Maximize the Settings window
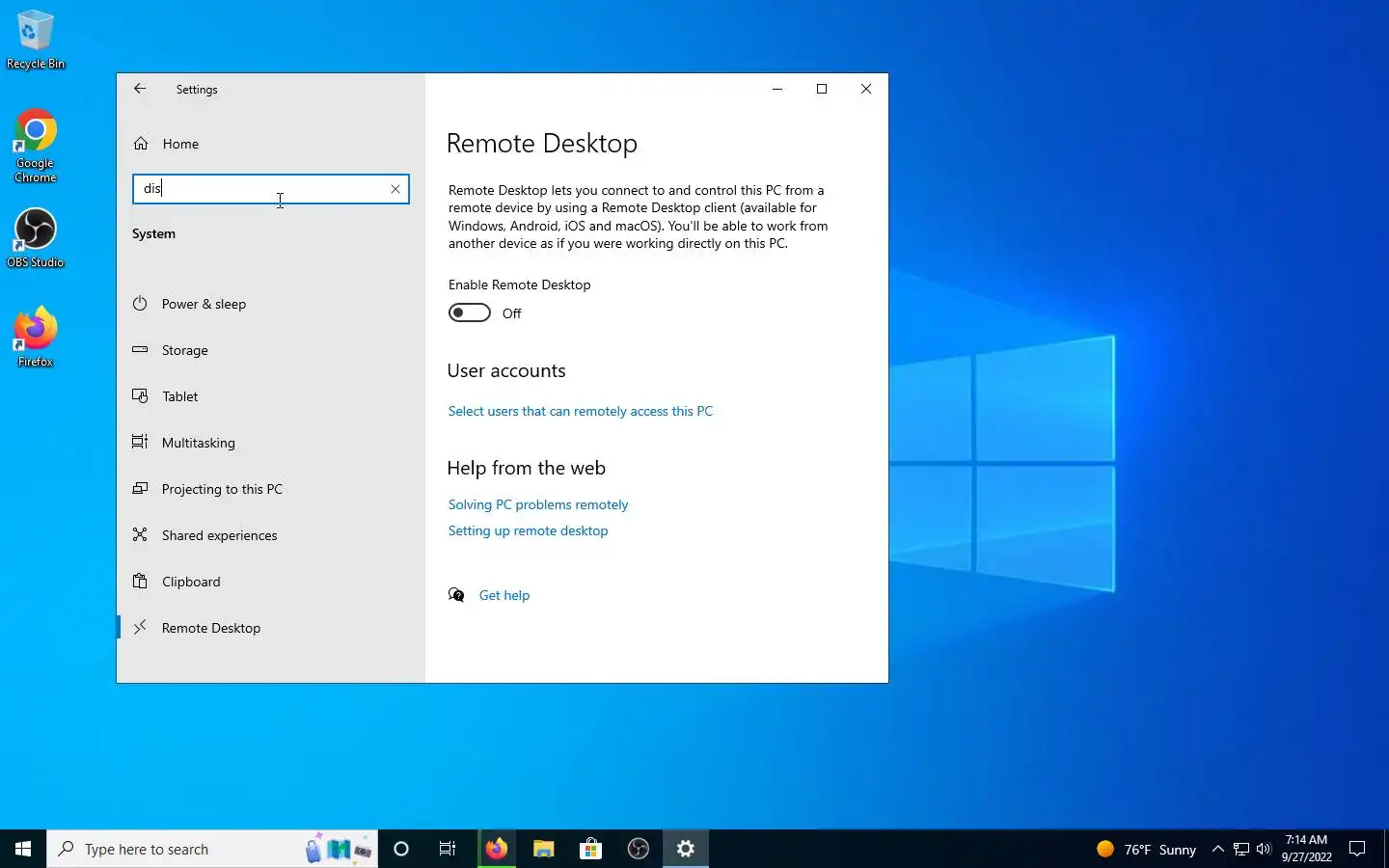 coord(822,89)
